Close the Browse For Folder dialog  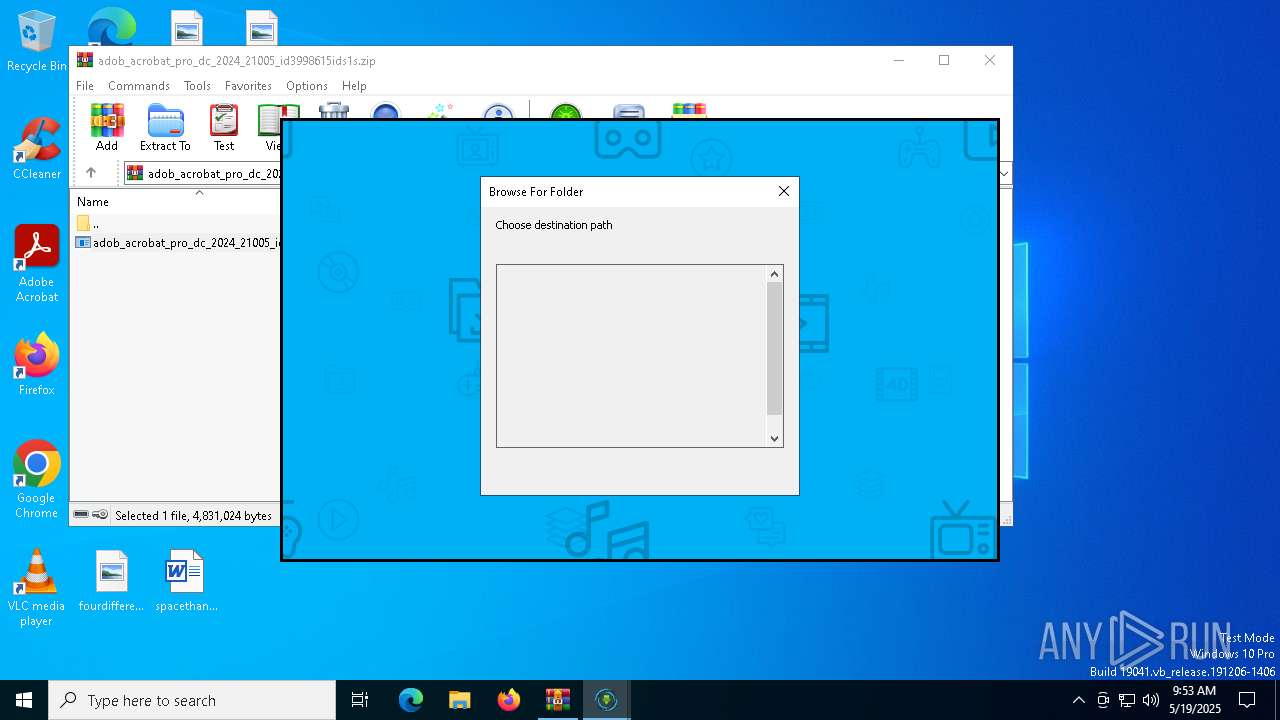tap(784, 191)
